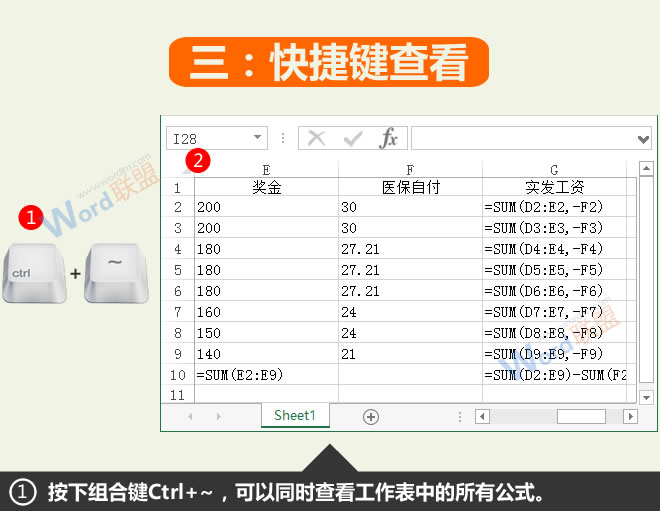Viewport: 660px width, 511px height.
Task: Expand the formula bar with chevron
Action: click(x=643, y=139)
